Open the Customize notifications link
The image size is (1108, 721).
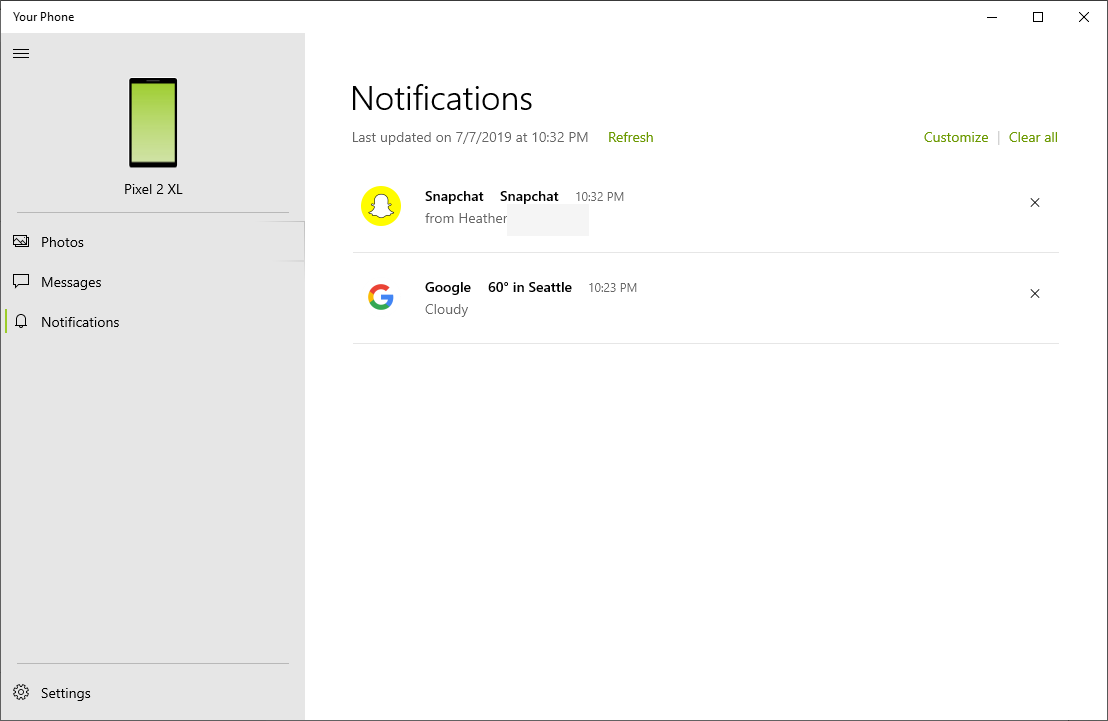tap(955, 137)
